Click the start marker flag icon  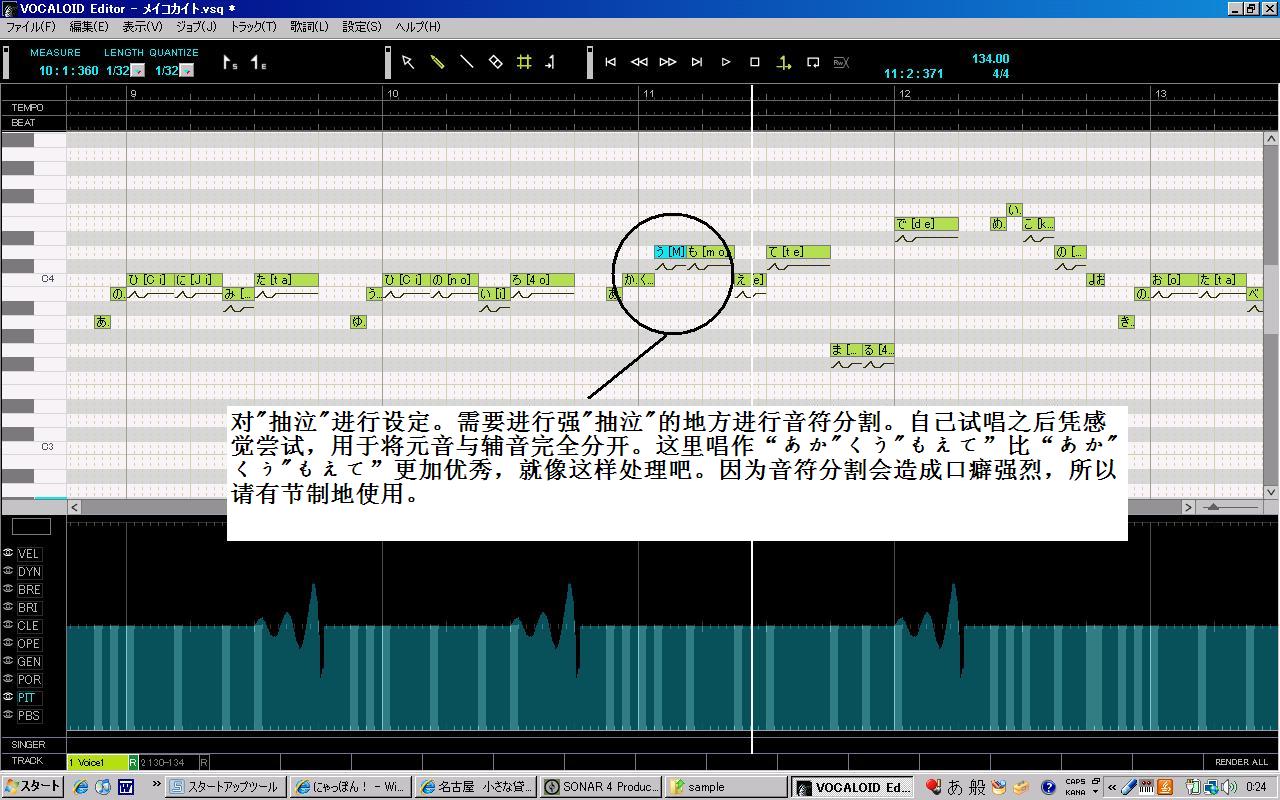pyautogui.click(x=229, y=63)
